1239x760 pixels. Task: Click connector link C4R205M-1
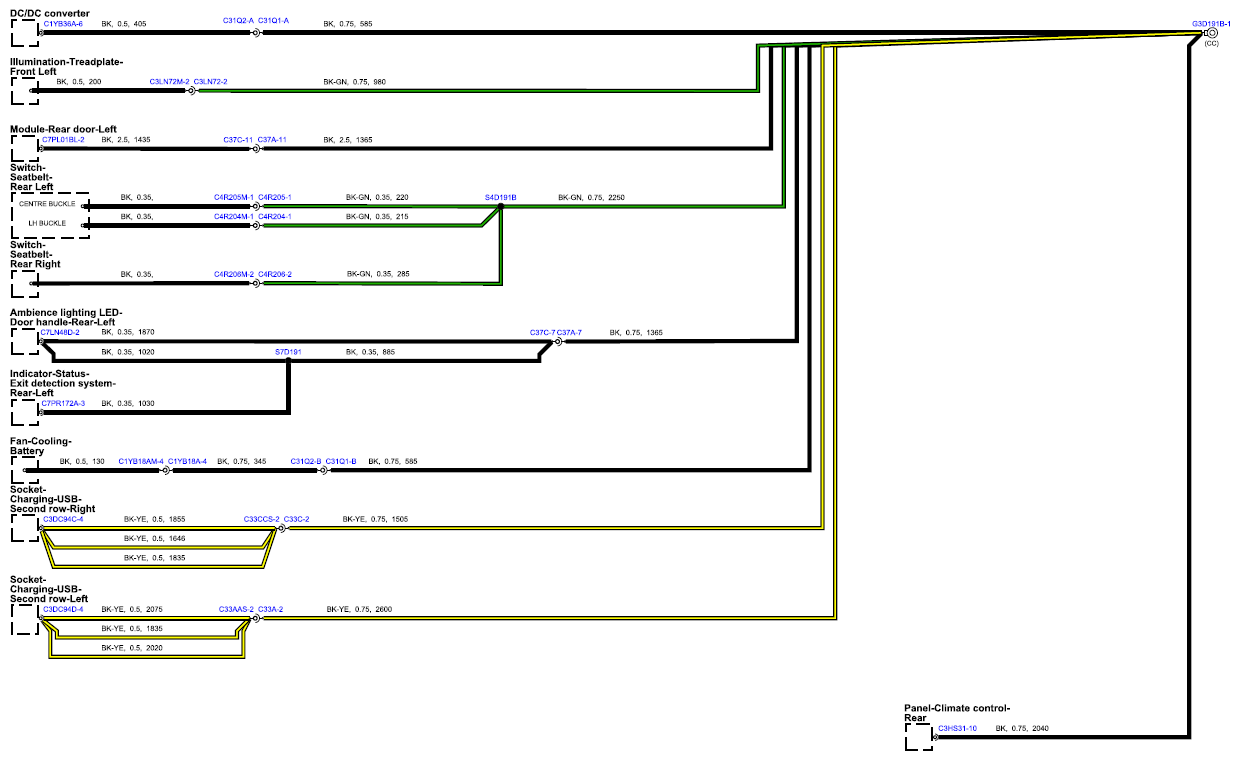click(234, 197)
